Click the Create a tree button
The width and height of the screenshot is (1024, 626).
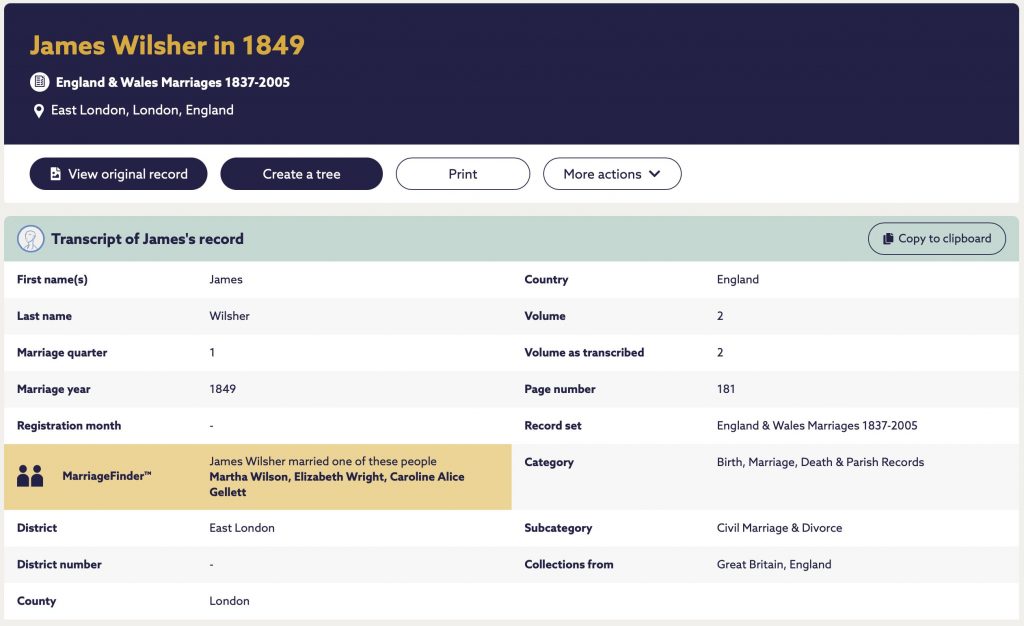click(301, 174)
